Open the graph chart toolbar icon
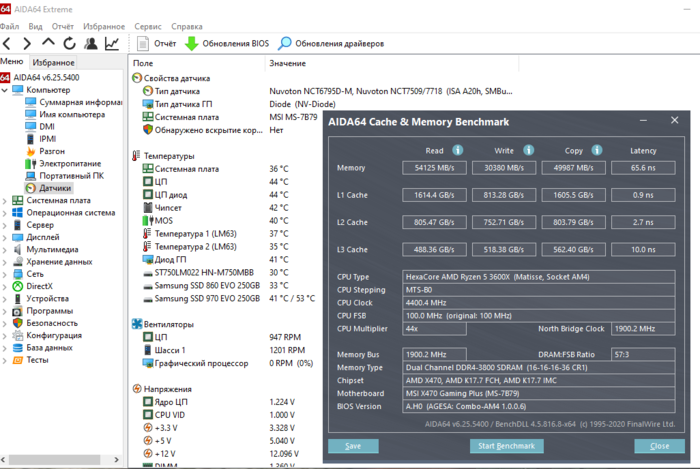Screen dimensions: 700x469 tap(112, 43)
